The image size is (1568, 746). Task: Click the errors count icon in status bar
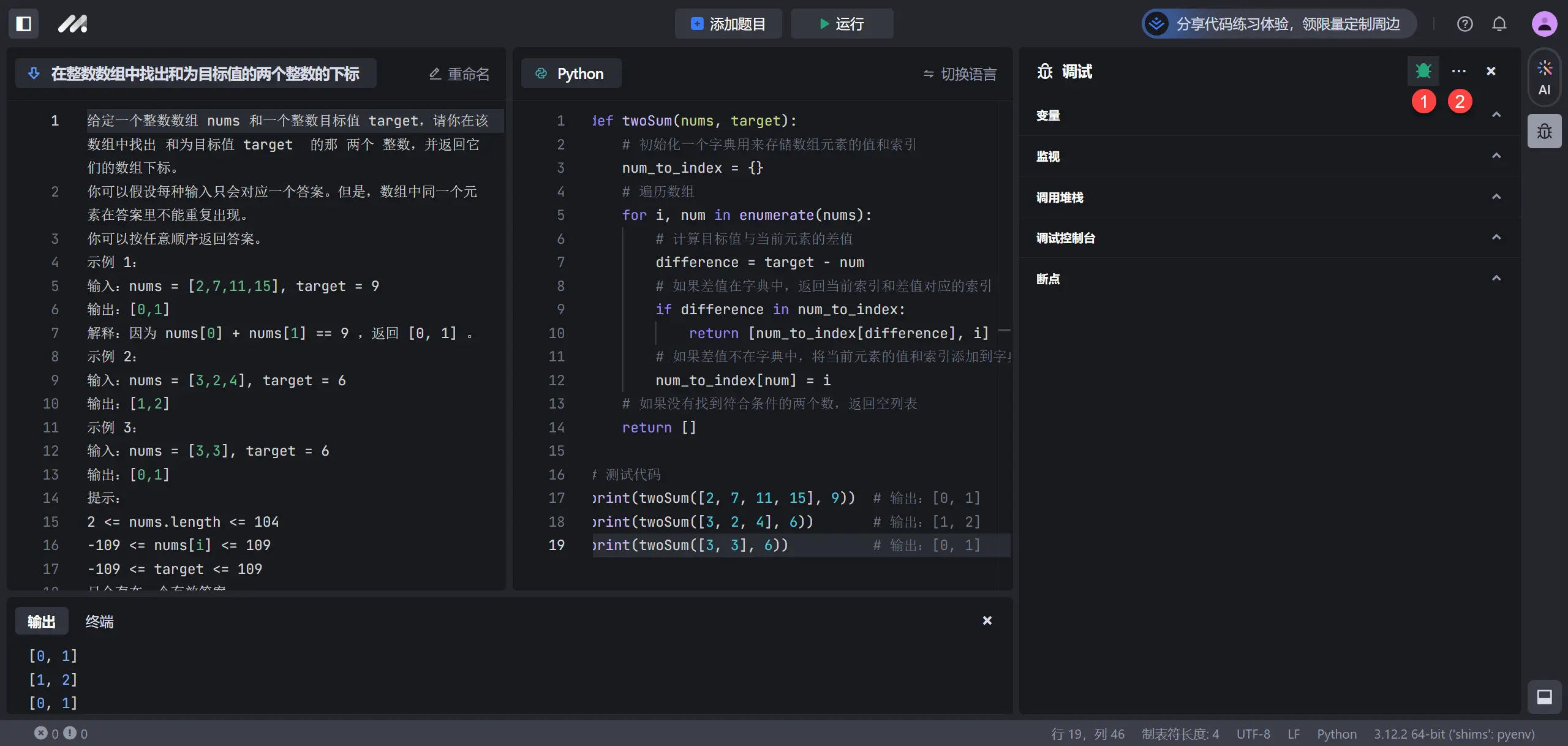pos(41,733)
